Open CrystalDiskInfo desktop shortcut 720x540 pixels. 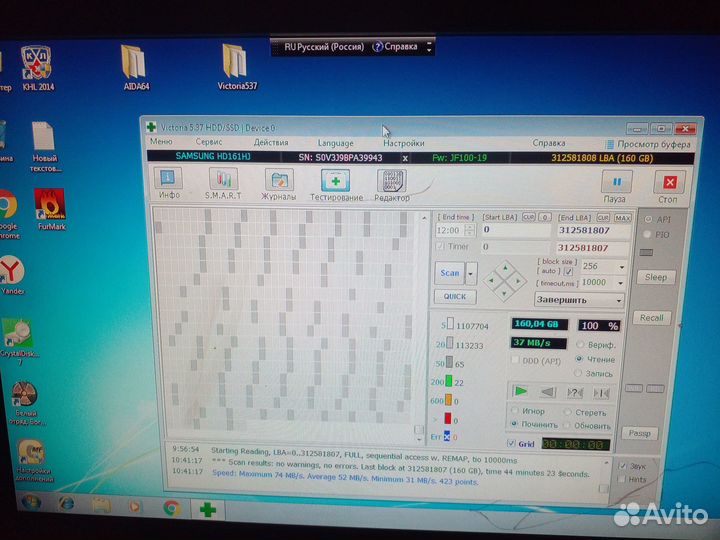click(x=19, y=341)
